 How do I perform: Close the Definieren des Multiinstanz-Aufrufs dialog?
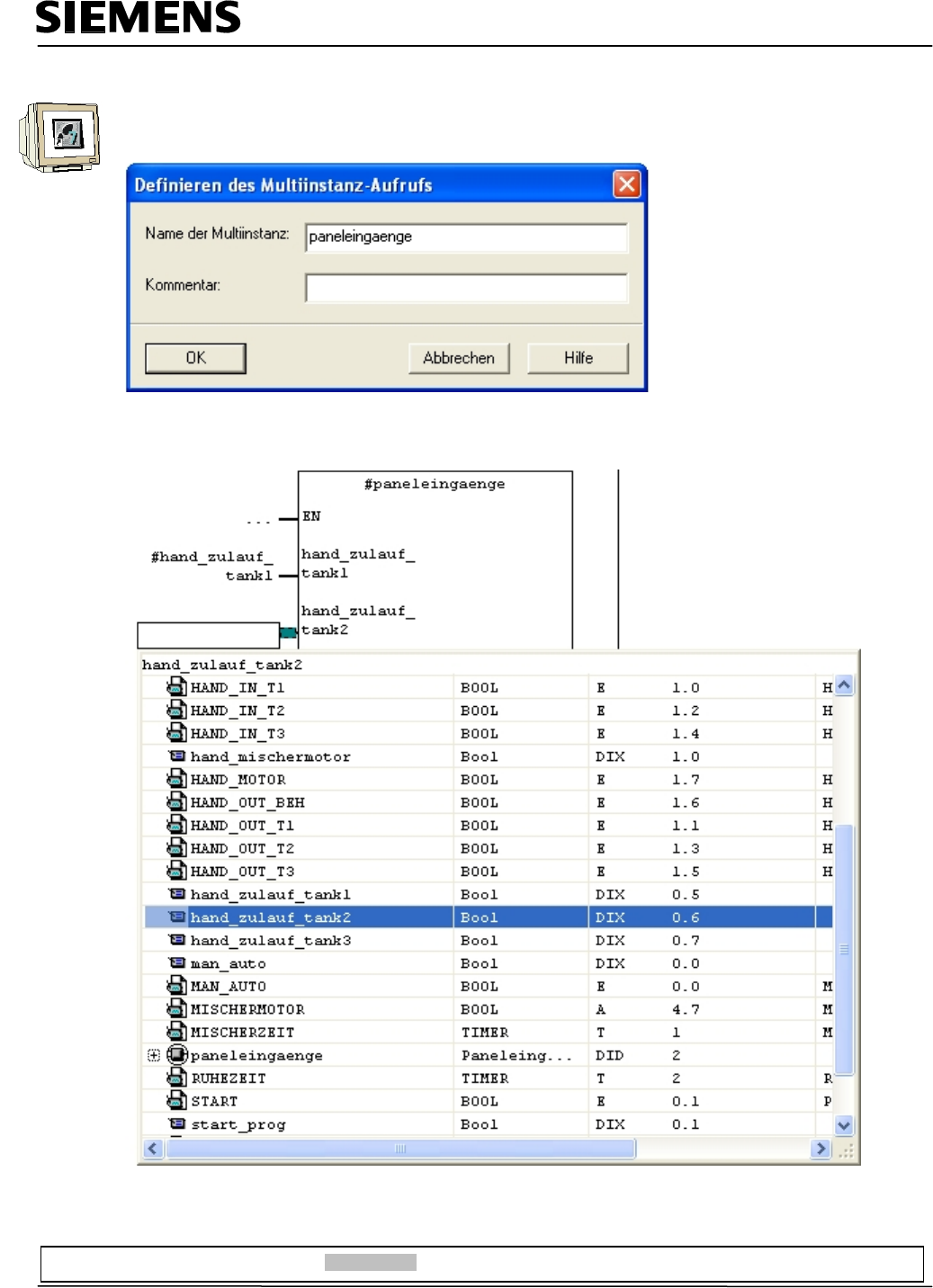(x=626, y=184)
